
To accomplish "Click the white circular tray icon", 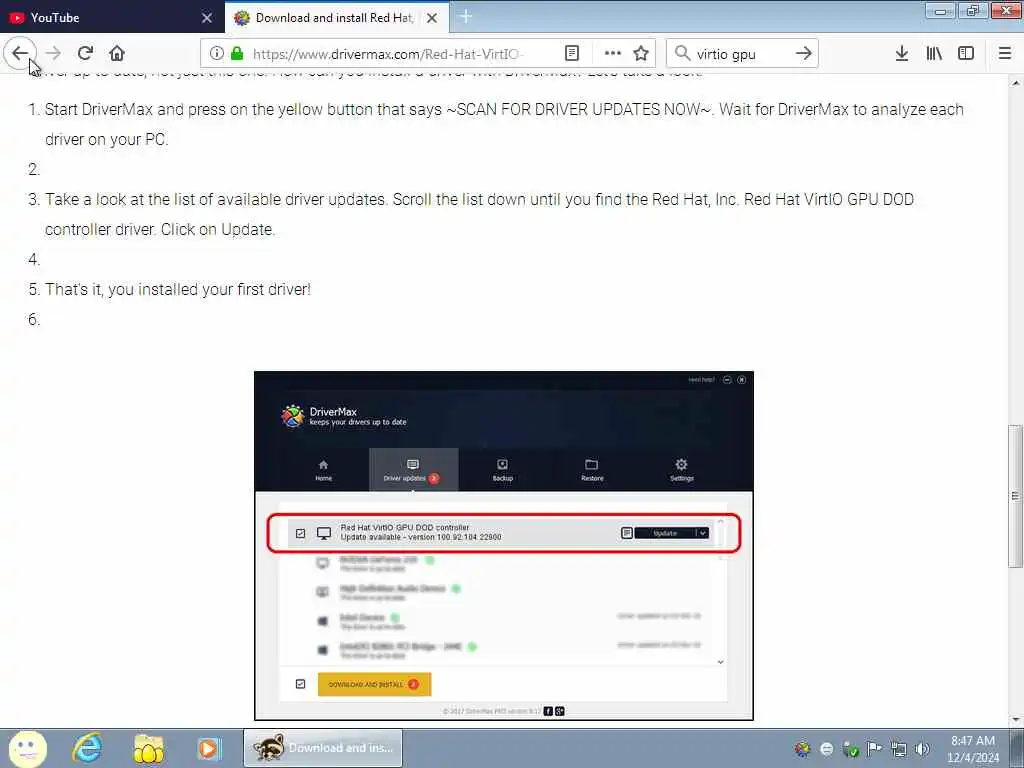I will point(827,749).
